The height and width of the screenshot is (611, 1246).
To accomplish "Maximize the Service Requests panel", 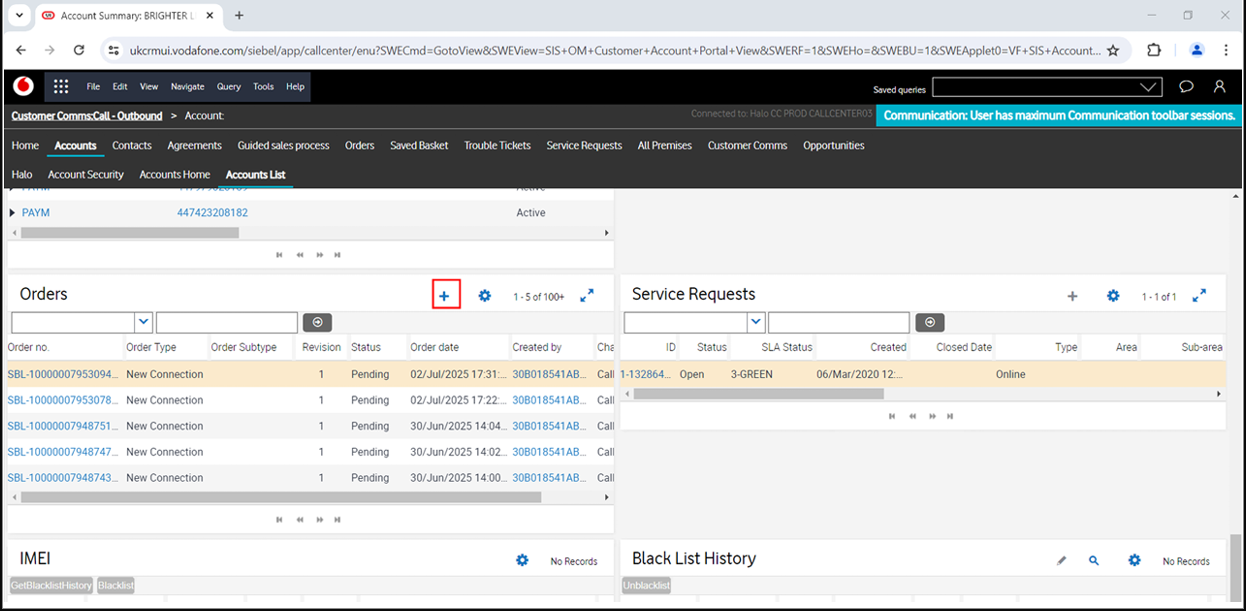I will [1199, 295].
